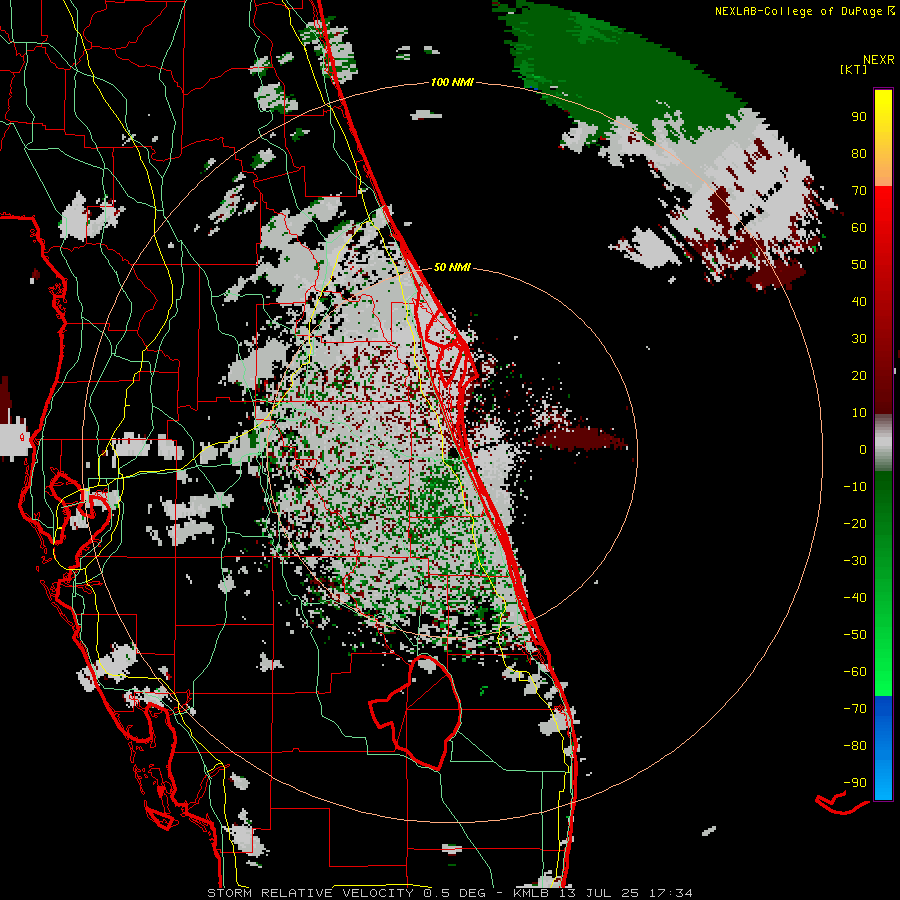The width and height of the screenshot is (900, 900).
Task: Click the 40 value on the velocity scale
Action: coord(859,301)
